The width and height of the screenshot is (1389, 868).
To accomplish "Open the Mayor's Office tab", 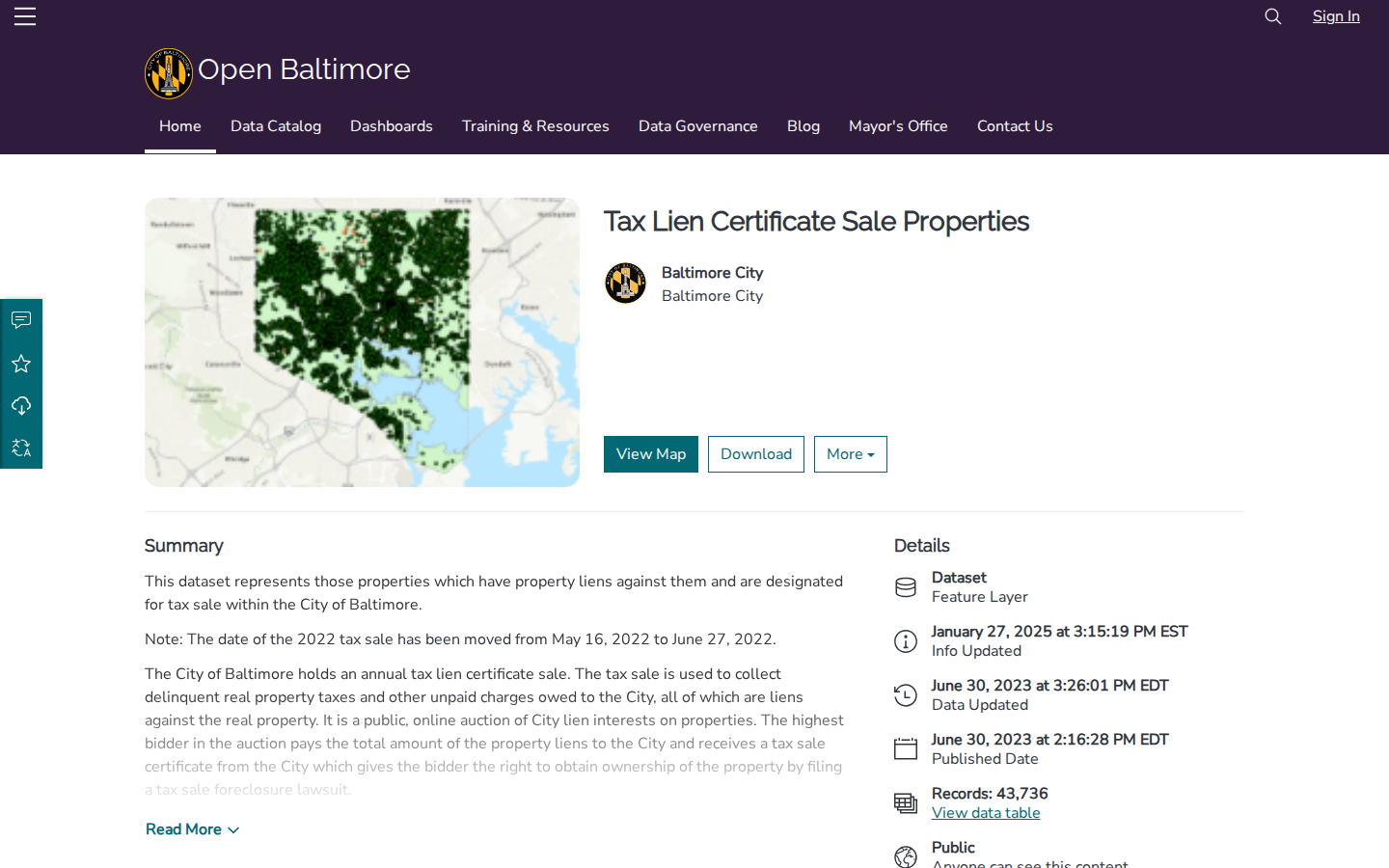I will click(898, 126).
